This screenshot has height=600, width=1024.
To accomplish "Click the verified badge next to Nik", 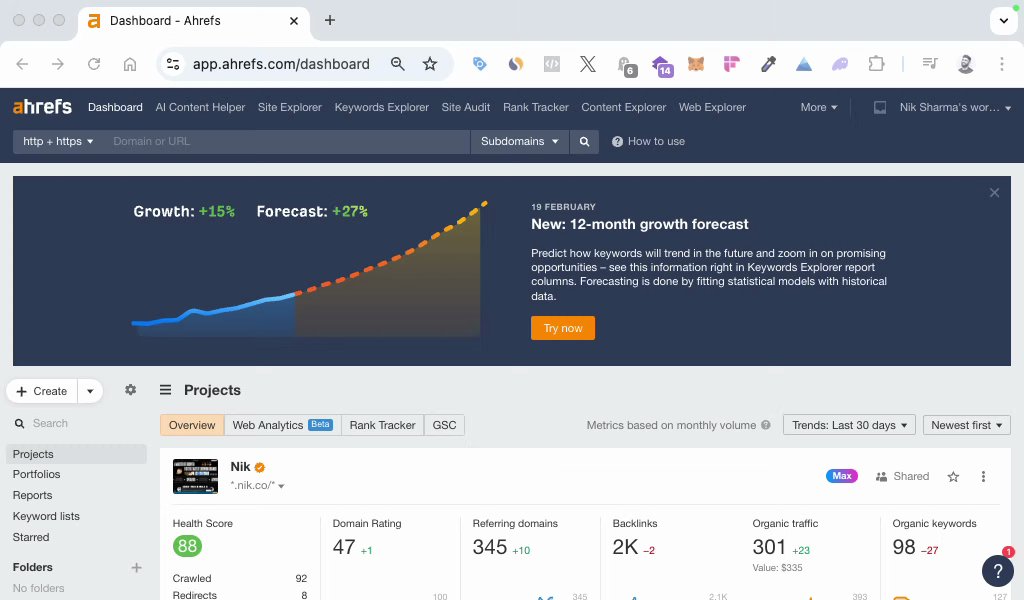I will click(259, 467).
